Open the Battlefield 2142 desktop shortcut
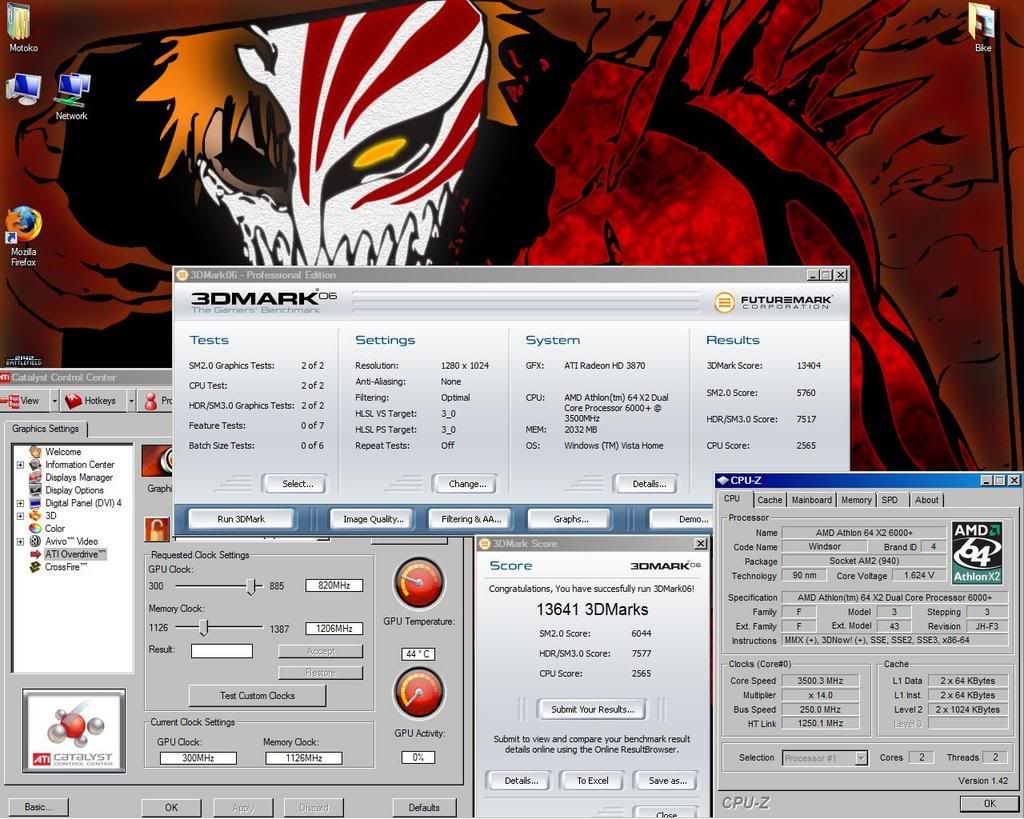The height and width of the screenshot is (819, 1024). (24, 361)
